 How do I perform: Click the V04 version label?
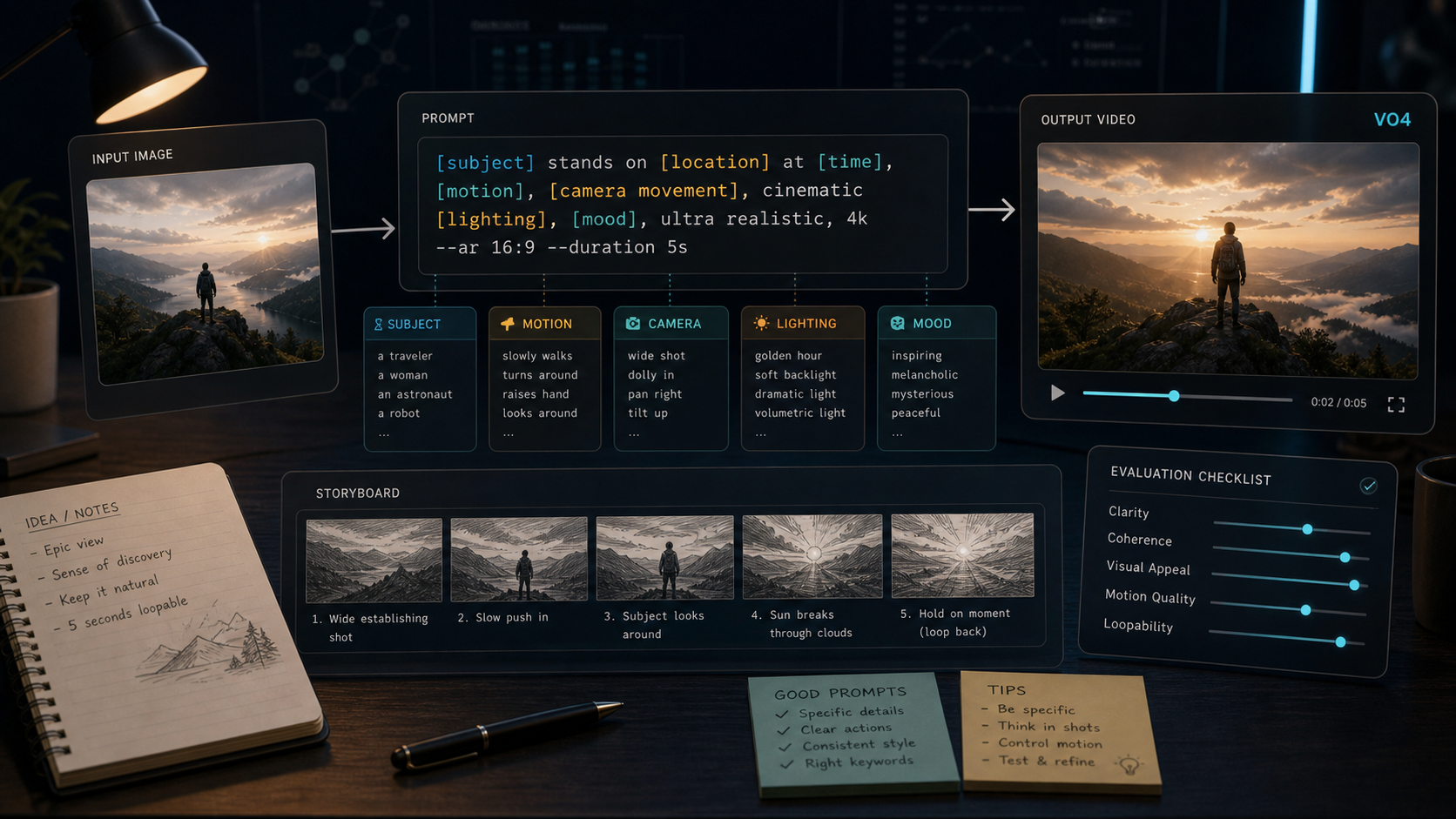click(x=1392, y=120)
